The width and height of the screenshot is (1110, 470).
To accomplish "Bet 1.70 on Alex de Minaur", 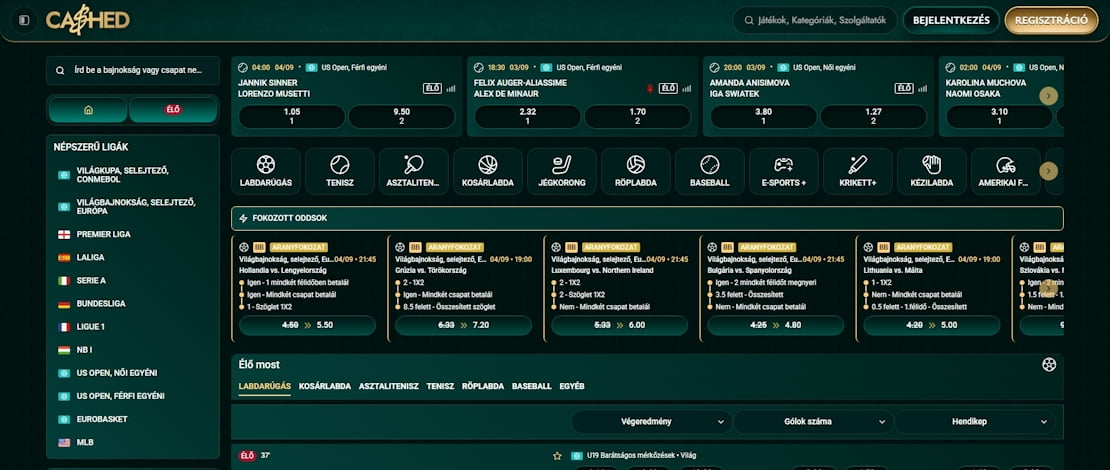I will [637, 117].
